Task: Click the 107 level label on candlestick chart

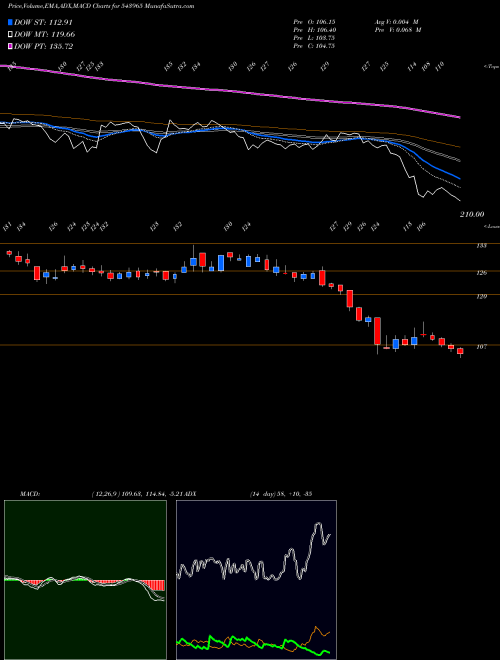Action: 481,346
